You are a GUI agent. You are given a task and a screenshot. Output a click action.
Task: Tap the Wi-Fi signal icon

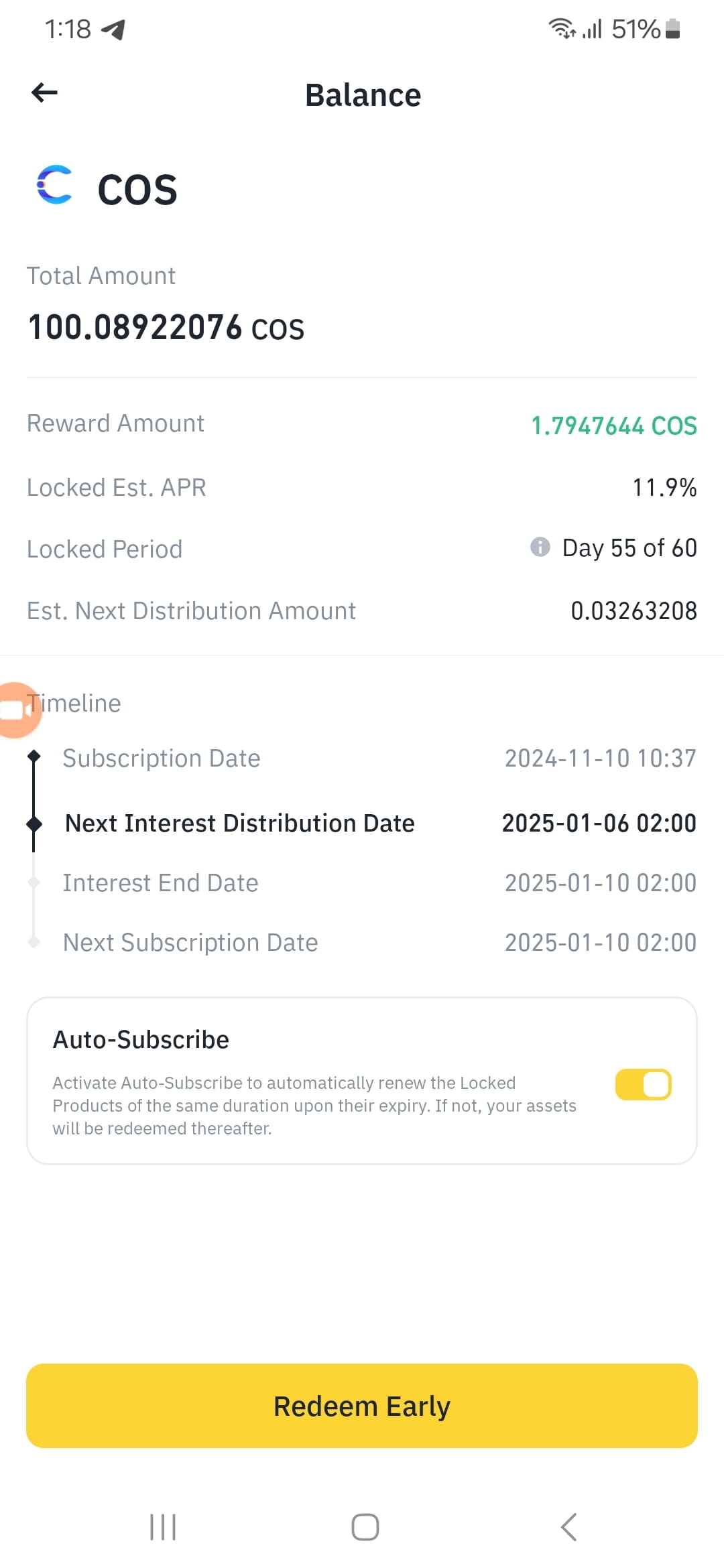coord(561,29)
